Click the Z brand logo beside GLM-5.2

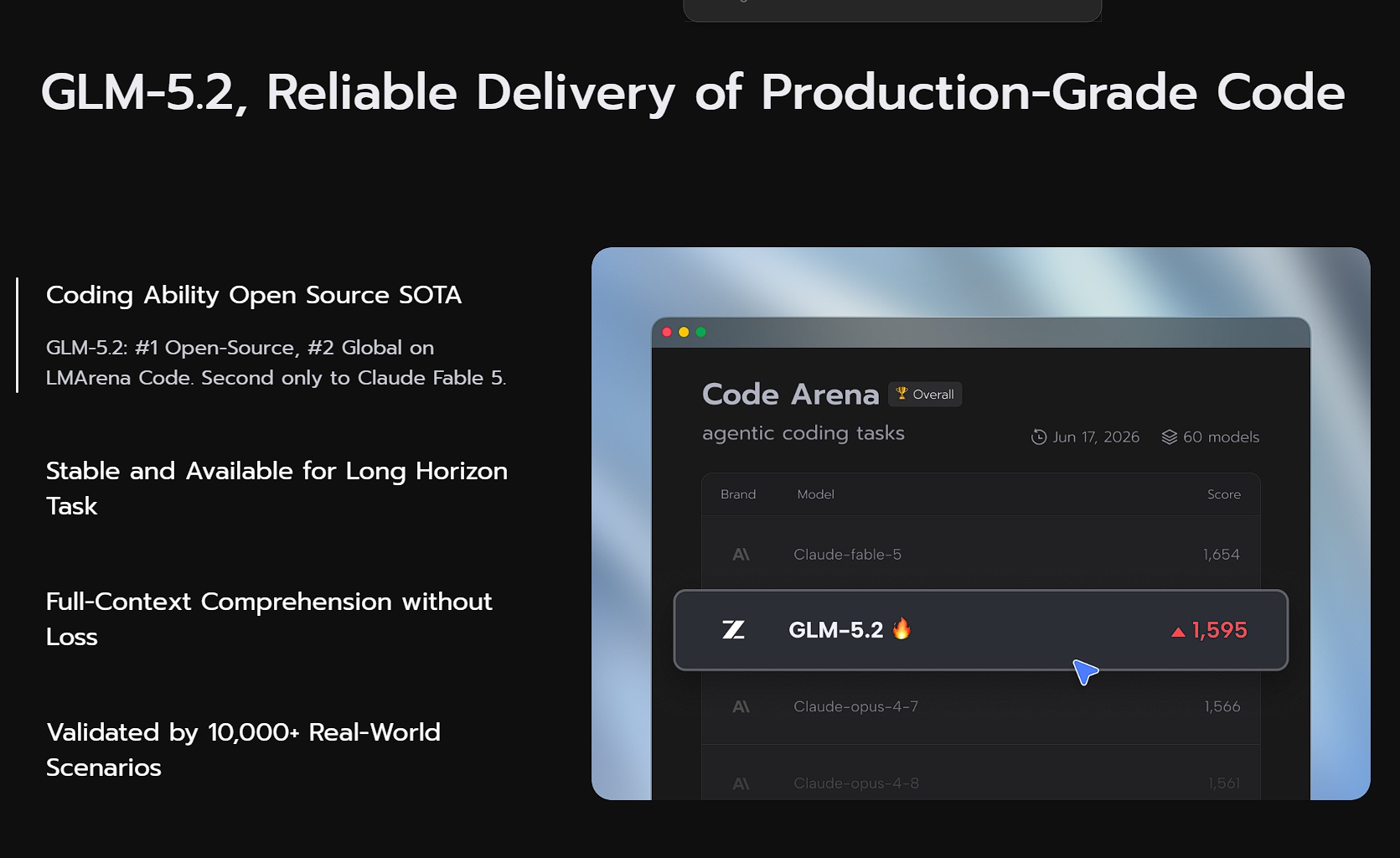(733, 630)
